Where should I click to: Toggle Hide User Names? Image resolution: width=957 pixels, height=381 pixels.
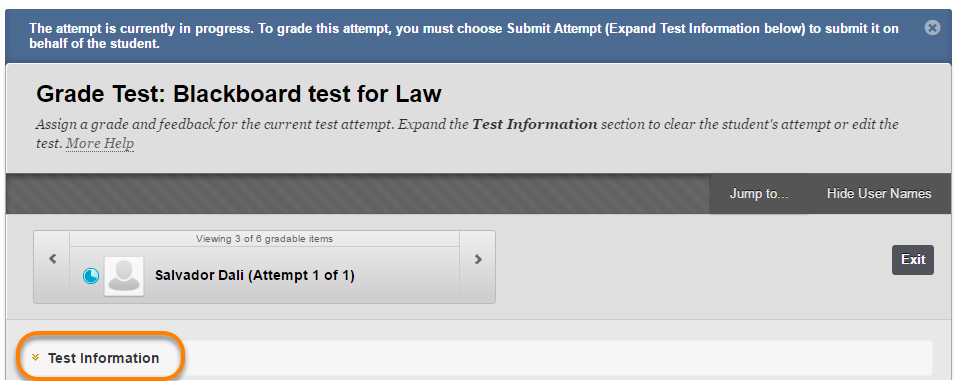coord(879,194)
